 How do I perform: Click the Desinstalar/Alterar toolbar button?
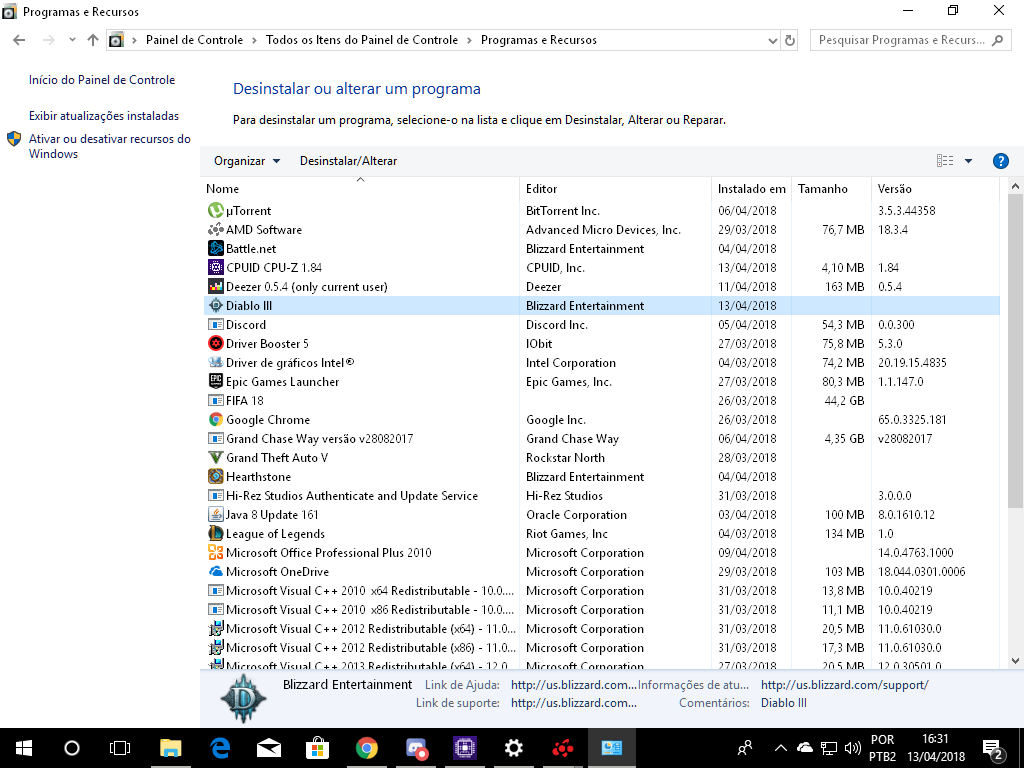tap(348, 161)
